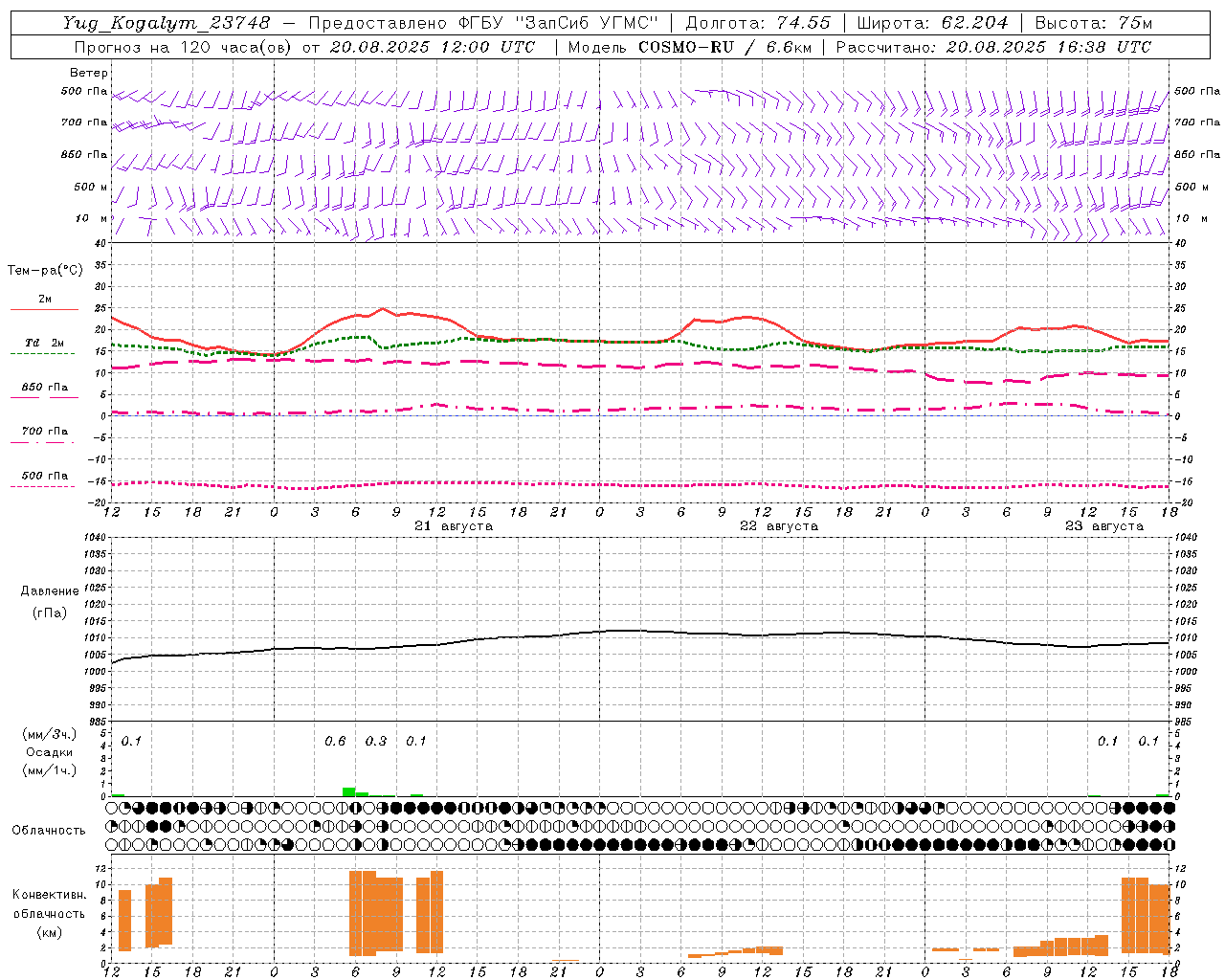Click the Ветер wind panel label
This screenshot has height=980, width=1225.
(89, 73)
